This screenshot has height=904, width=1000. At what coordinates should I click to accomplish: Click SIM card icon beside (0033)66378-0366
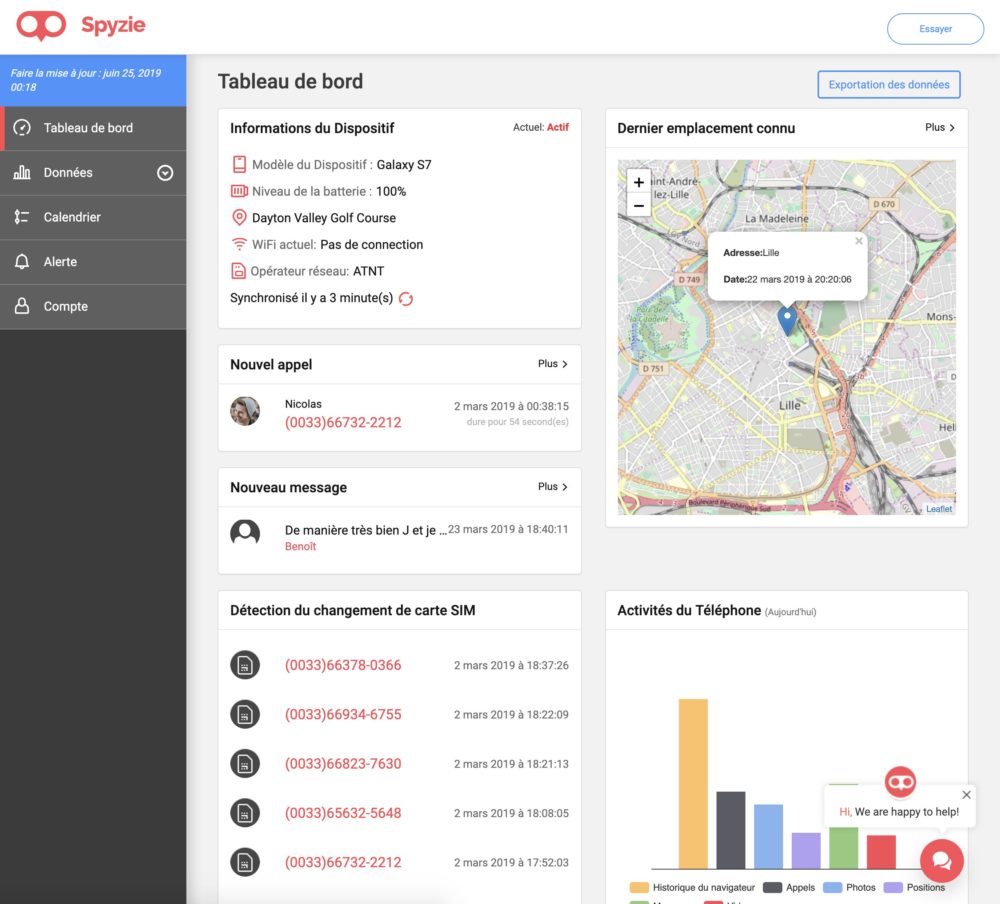point(245,665)
